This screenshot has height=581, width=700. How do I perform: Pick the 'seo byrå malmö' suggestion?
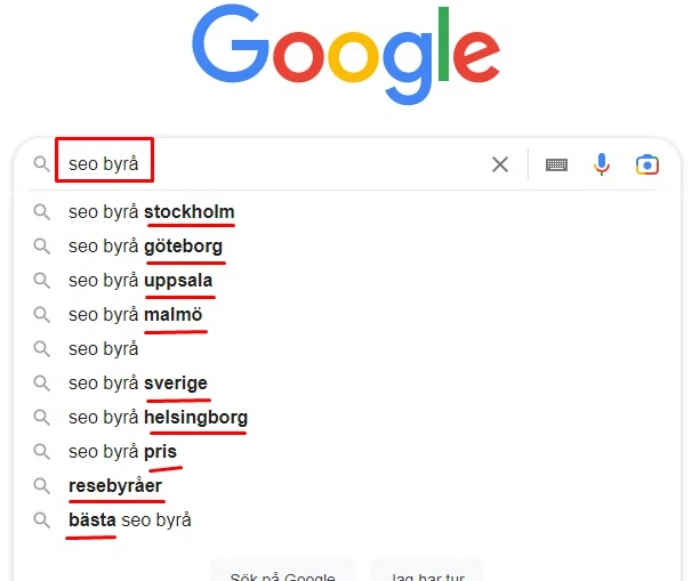pyautogui.click(x=135, y=315)
